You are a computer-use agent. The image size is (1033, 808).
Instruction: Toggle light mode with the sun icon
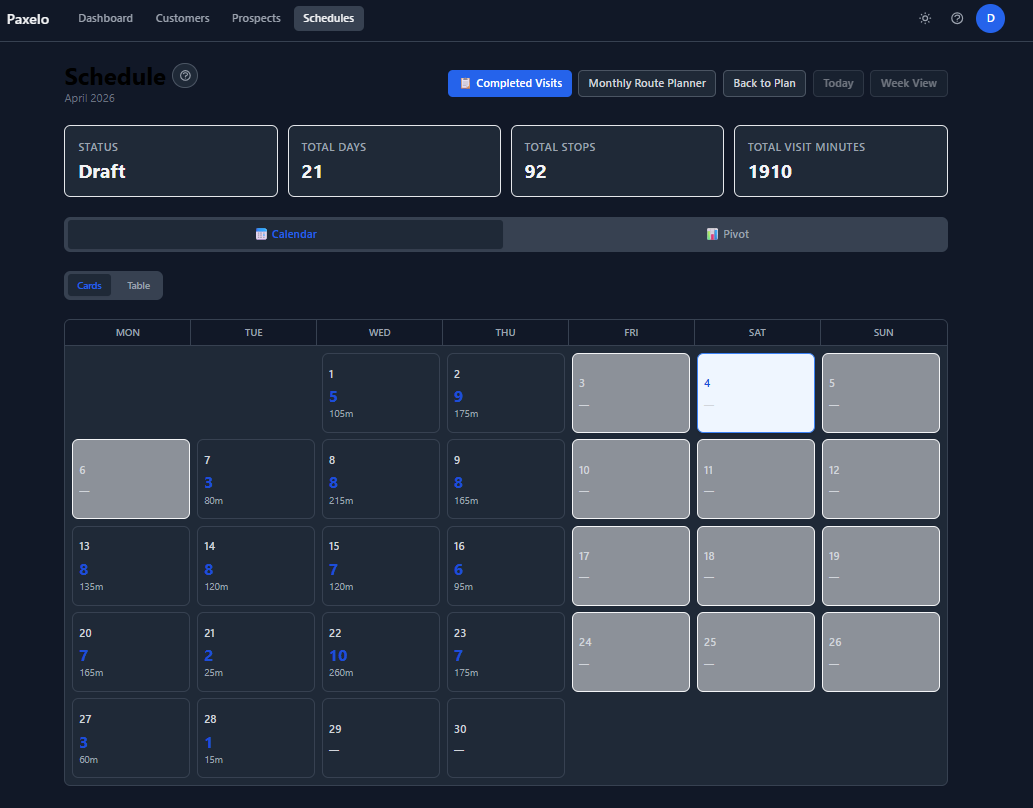pyautogui.click(x=925, y=17)
